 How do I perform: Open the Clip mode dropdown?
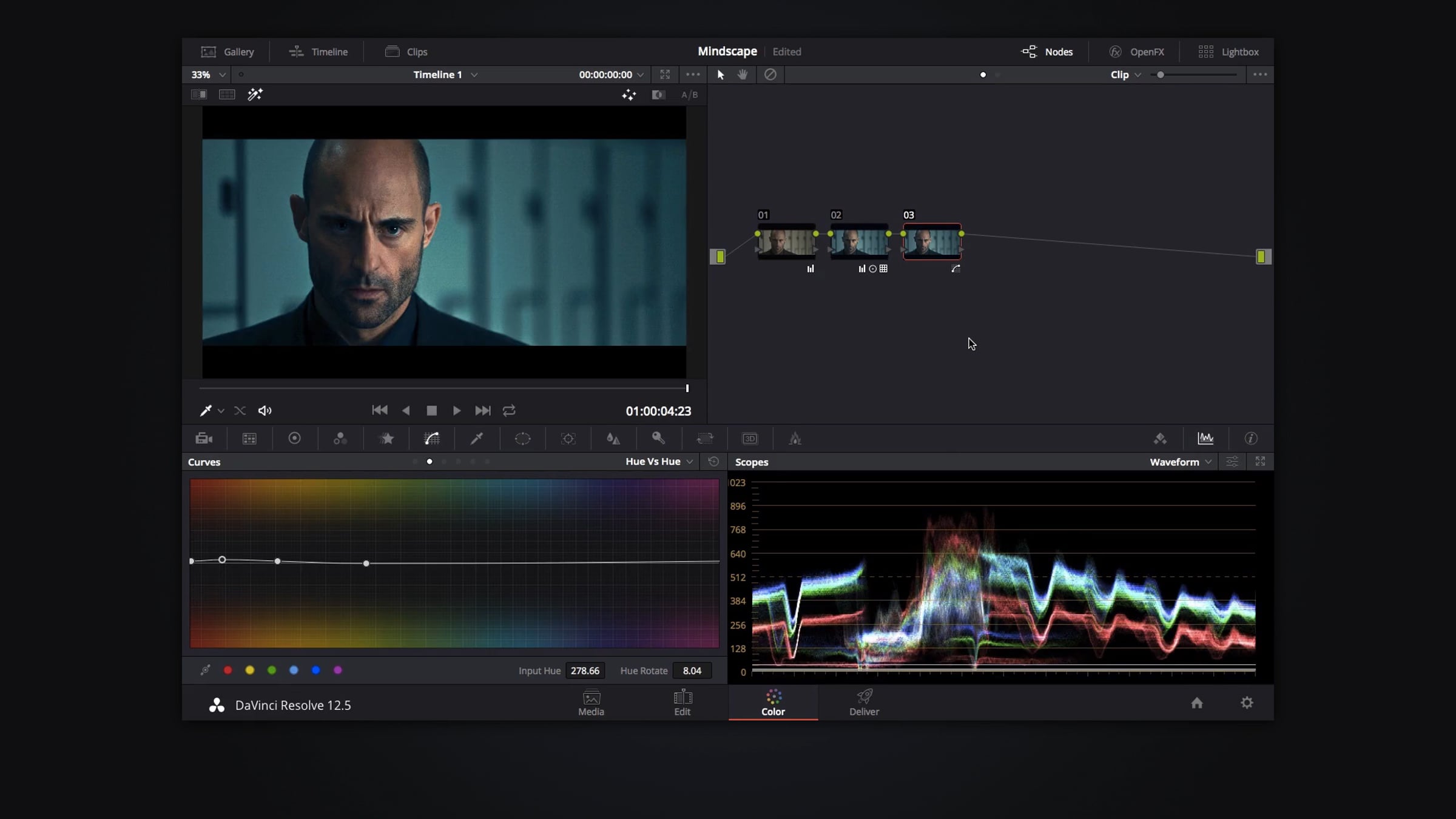point(1126,75)
